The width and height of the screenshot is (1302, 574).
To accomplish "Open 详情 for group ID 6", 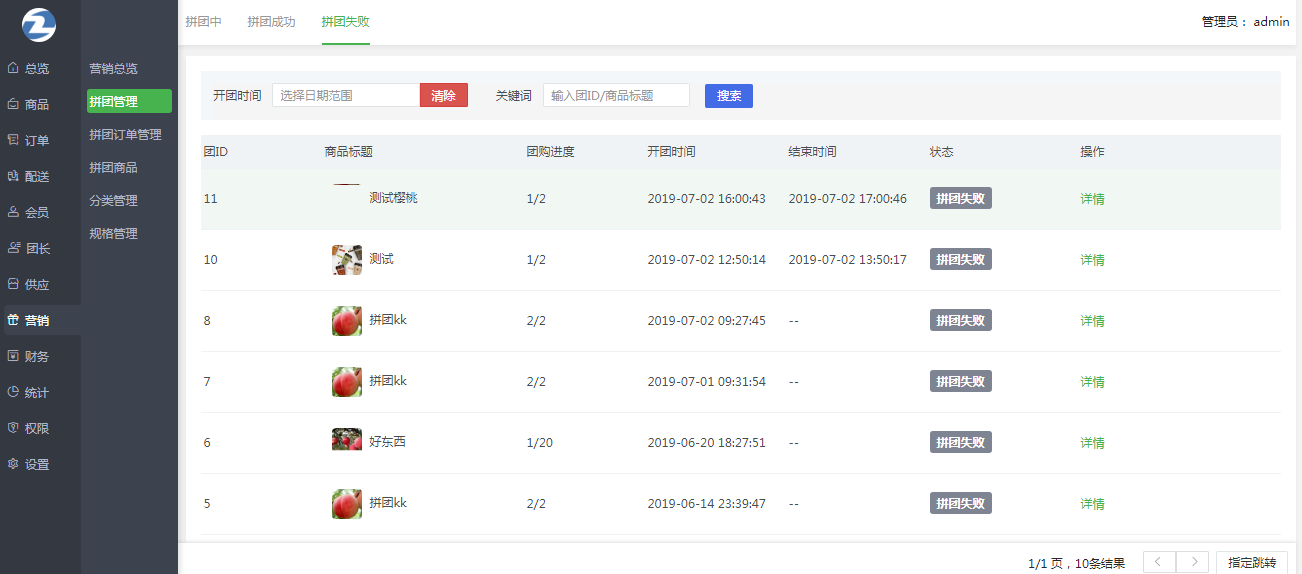I will tap(1092, 443).
